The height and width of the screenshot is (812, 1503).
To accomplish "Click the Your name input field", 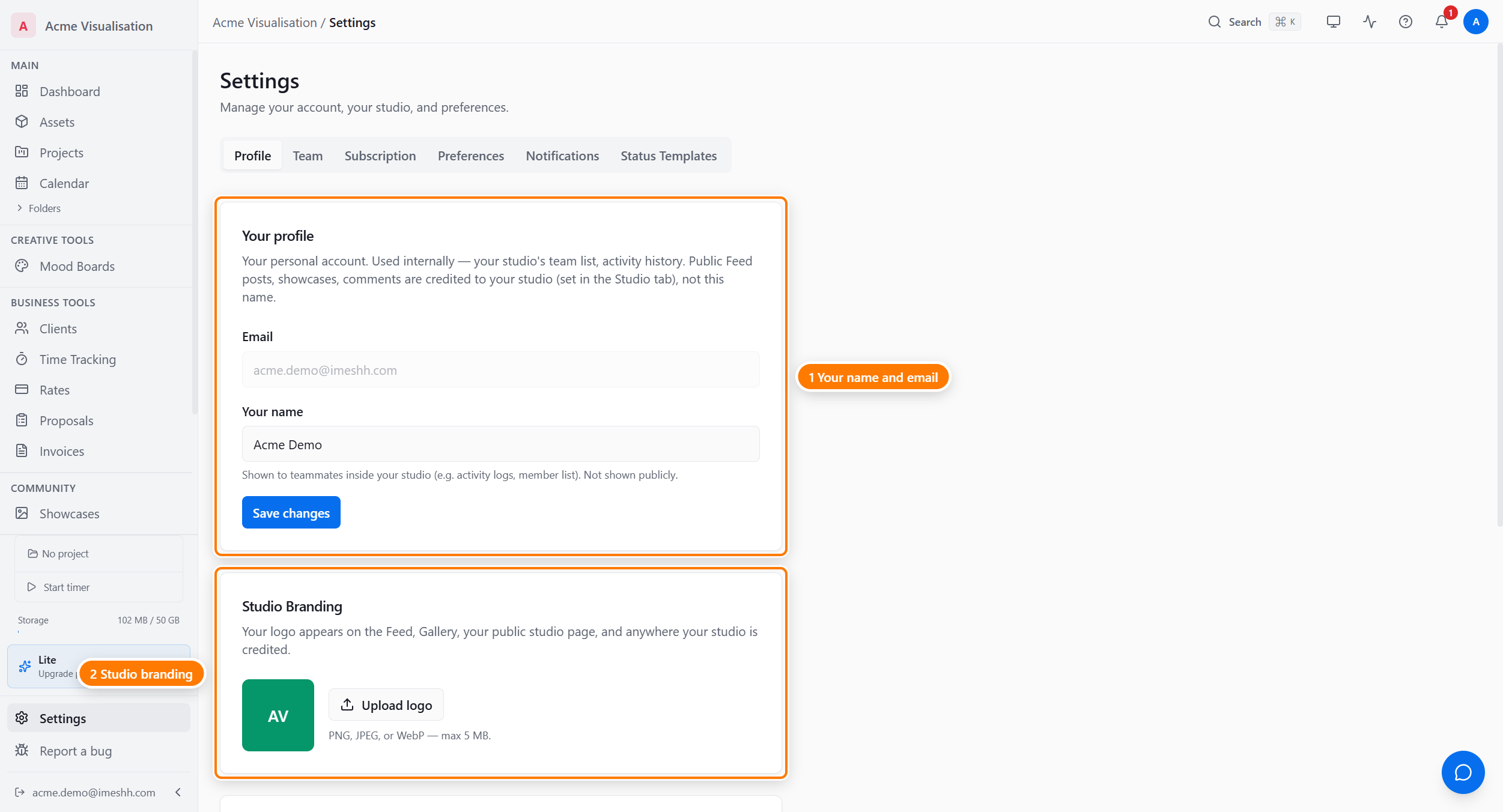I will [x=501, y=444].
